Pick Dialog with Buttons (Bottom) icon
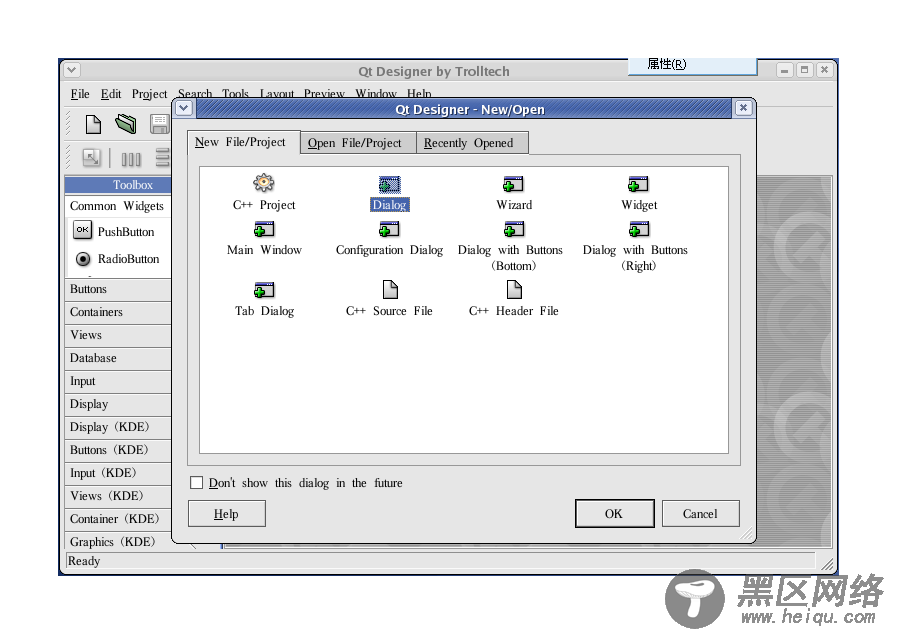Image resolution: width=897 pixels, height=634 pixels. coord(513,229)
